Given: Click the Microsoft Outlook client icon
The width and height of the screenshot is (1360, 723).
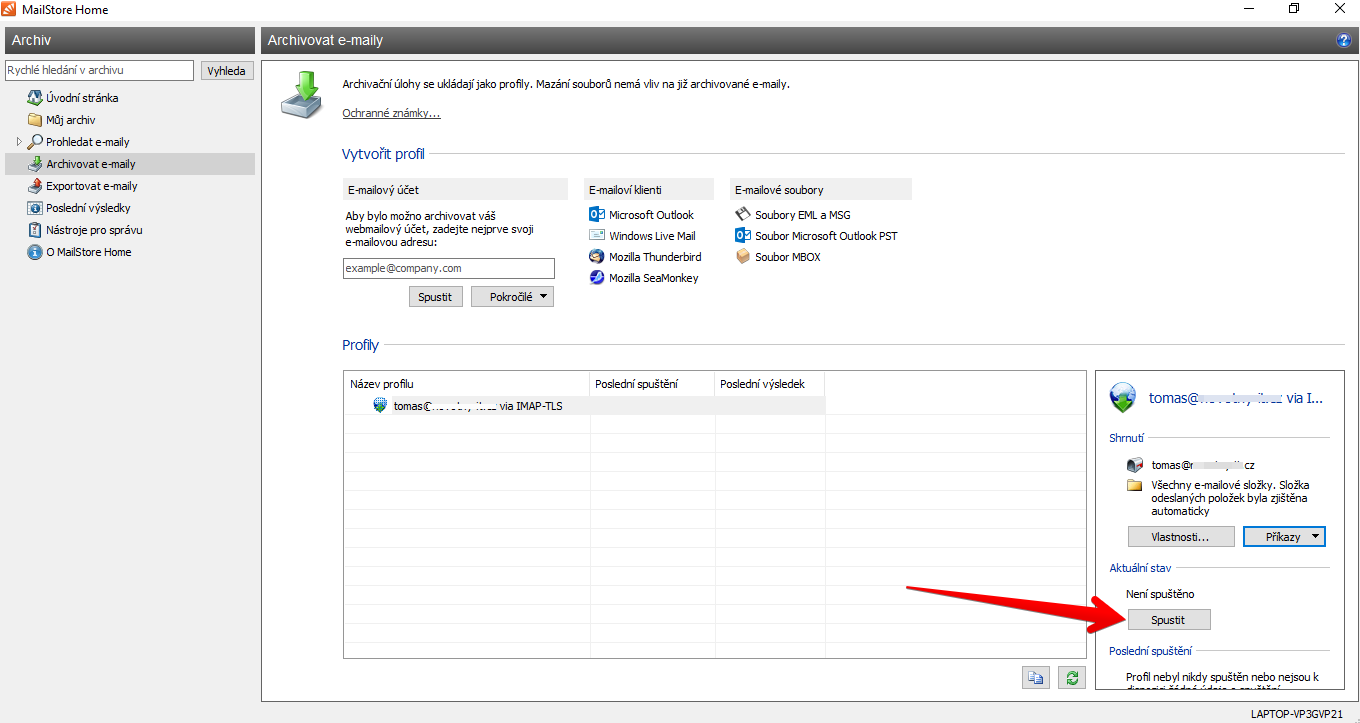Looking at the screenshot, I should point(597,215).
